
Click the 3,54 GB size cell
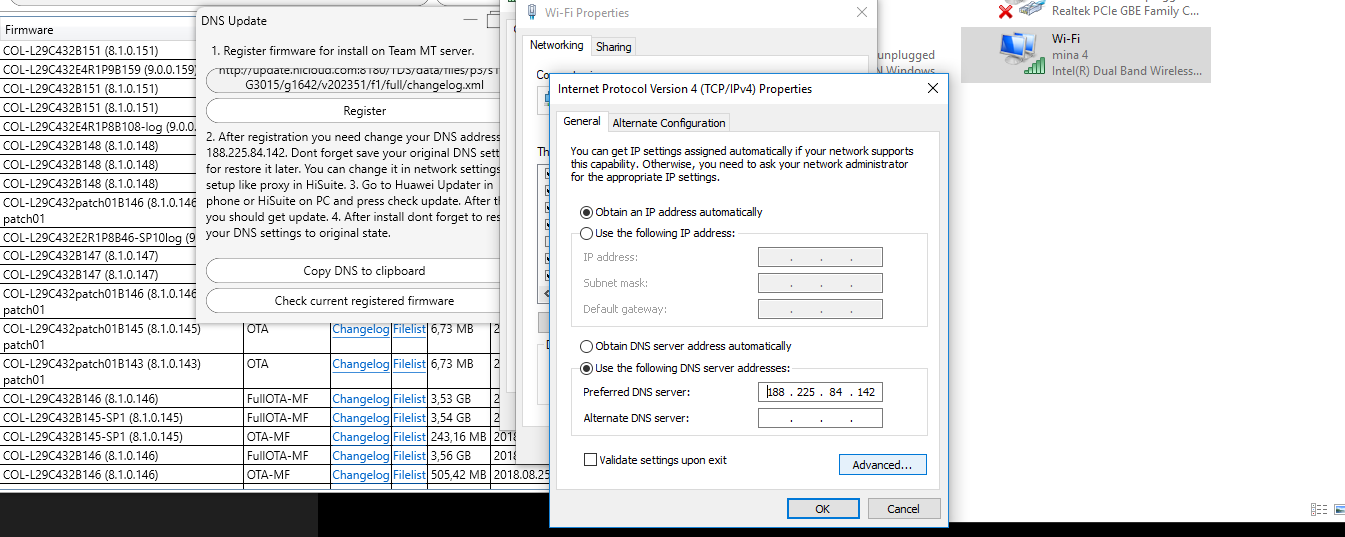pos(459,418)
